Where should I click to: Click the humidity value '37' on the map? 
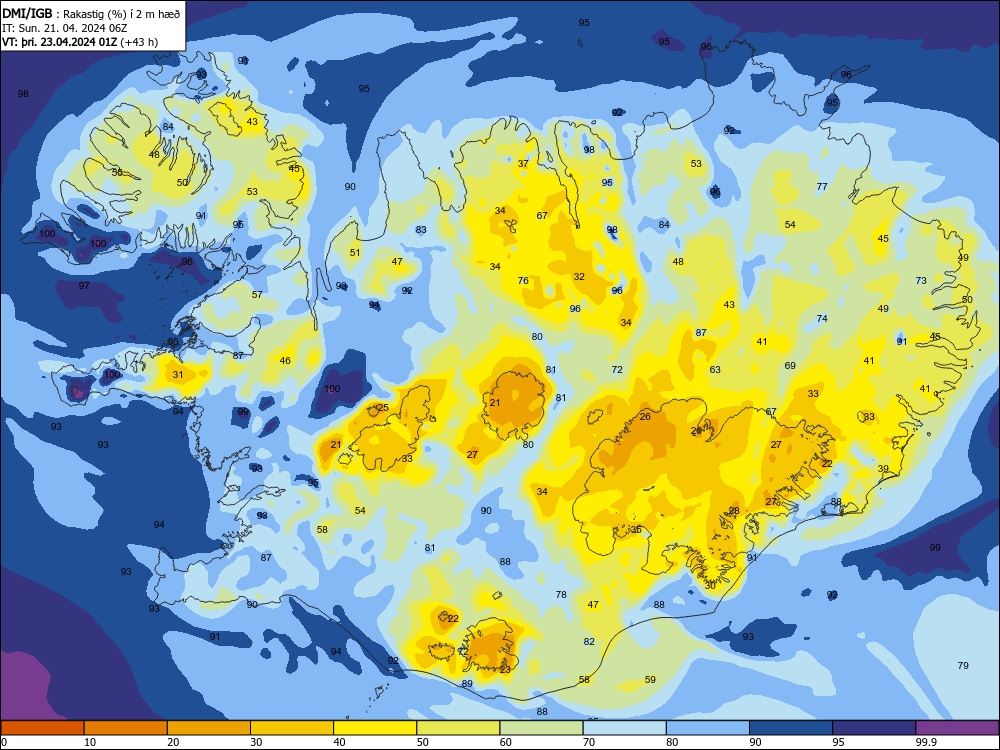[523, 164]
